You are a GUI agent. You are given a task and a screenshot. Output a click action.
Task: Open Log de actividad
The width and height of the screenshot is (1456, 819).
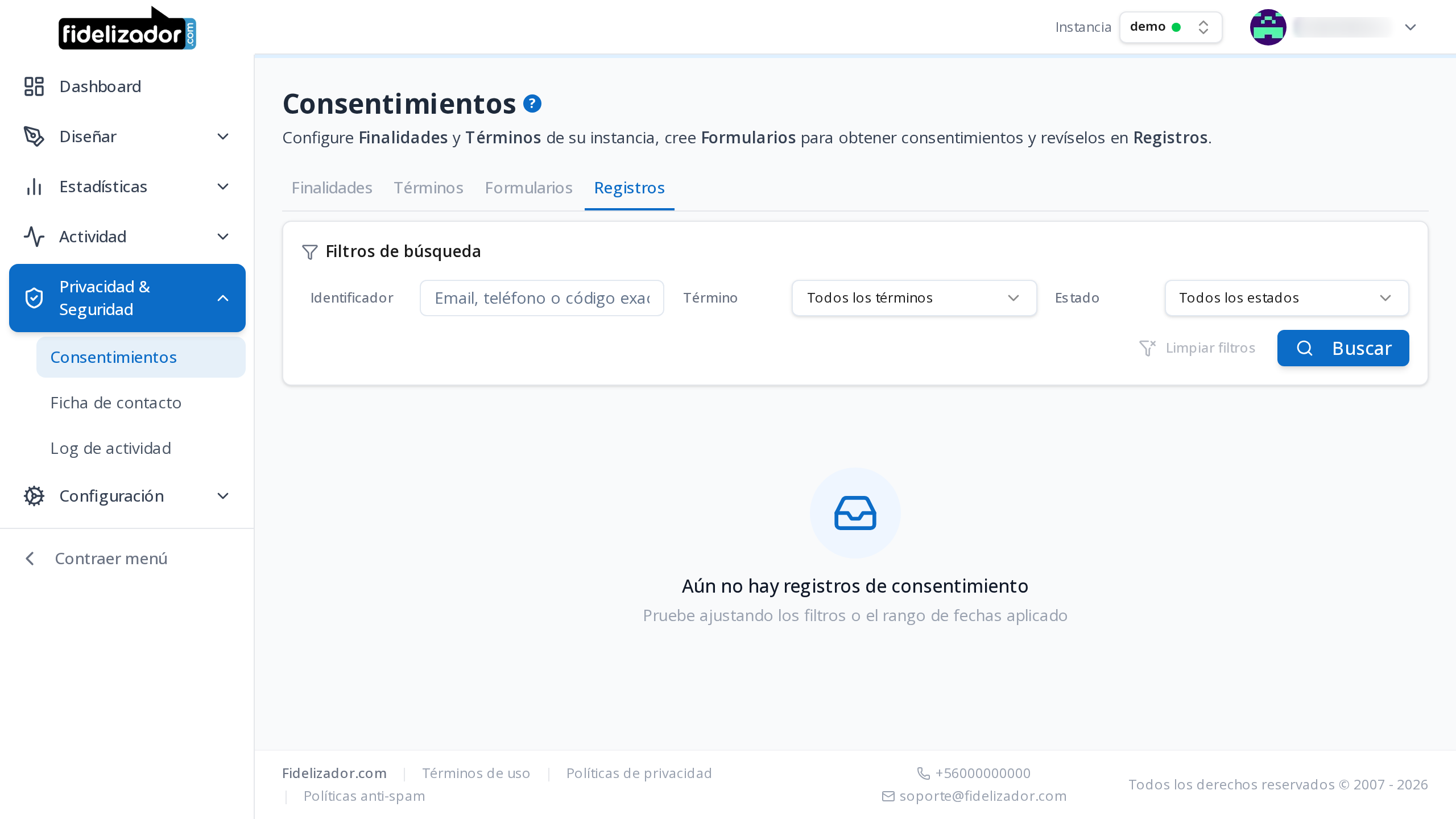141,448
